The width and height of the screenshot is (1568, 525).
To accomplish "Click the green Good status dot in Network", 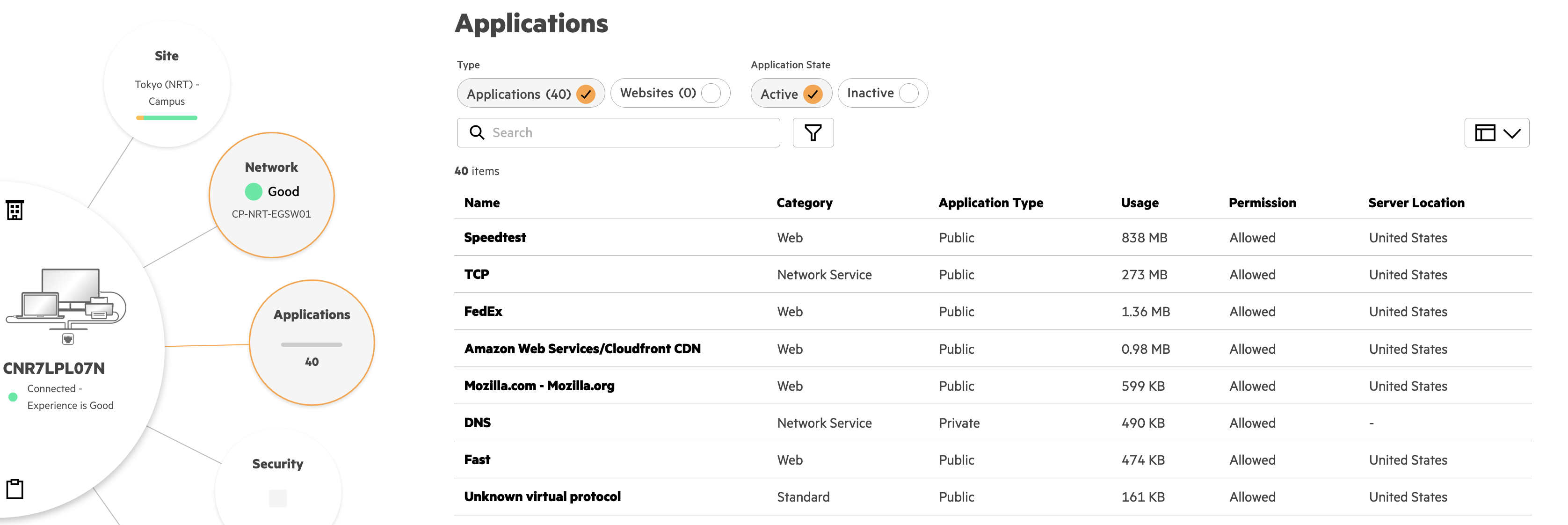I will coord(253,192).
